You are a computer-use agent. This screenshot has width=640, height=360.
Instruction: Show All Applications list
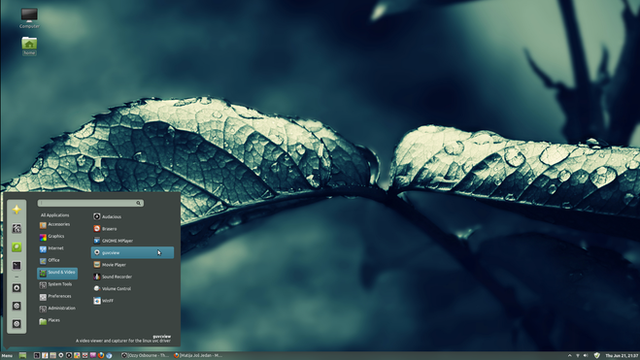coord(55,215)
